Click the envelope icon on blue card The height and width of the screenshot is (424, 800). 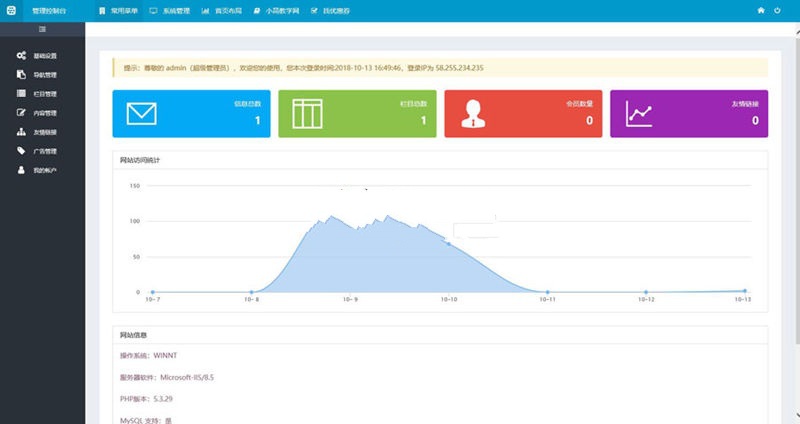(x=142, y=114)
